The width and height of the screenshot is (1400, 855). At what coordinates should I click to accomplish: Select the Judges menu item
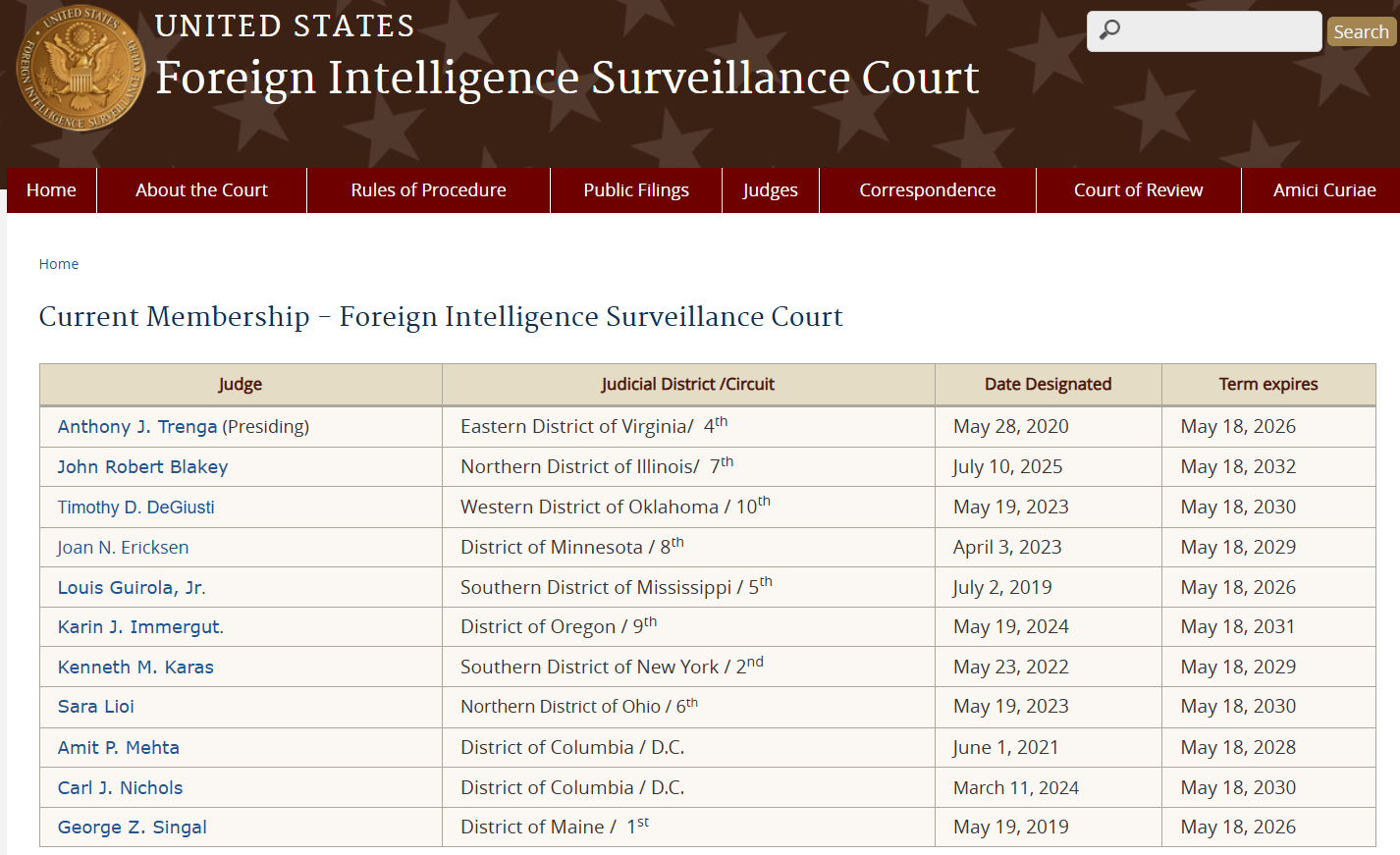tap(770, 190)
